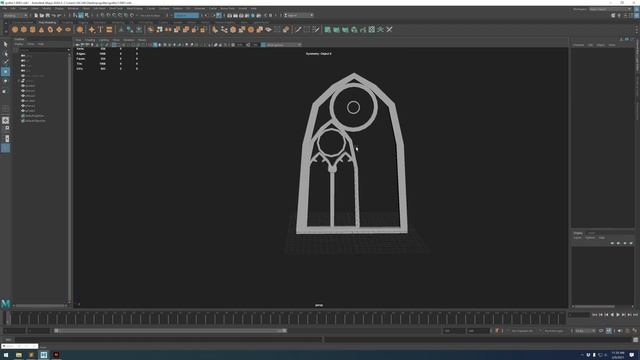Toggle select by component type mode
640x360 pixels.
click(87, 16)
